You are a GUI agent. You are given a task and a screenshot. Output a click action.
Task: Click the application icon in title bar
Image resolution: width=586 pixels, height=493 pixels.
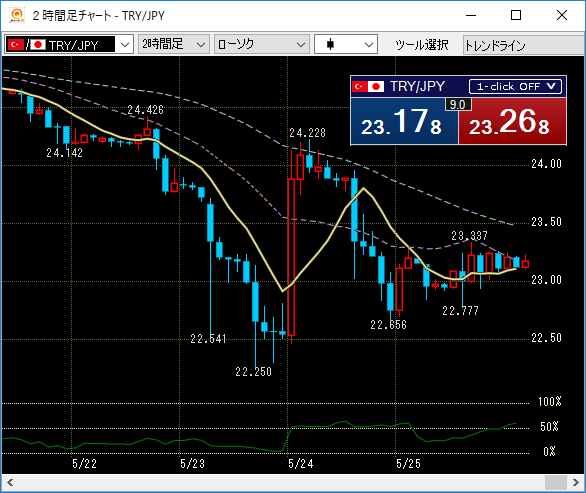click(x=17, y=15)
